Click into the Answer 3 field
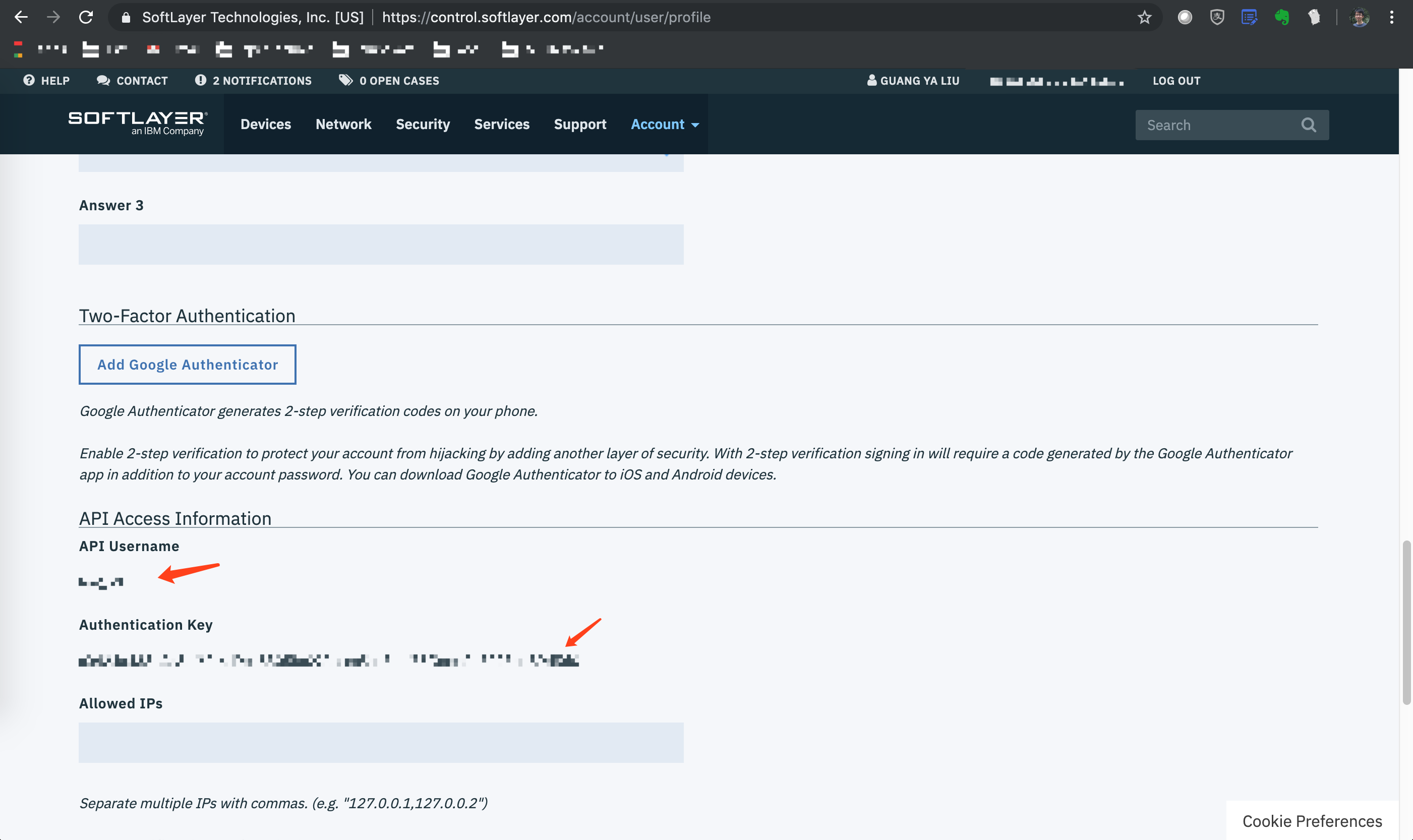Screen dimensions: 1413x840 (x=380, y=245)
